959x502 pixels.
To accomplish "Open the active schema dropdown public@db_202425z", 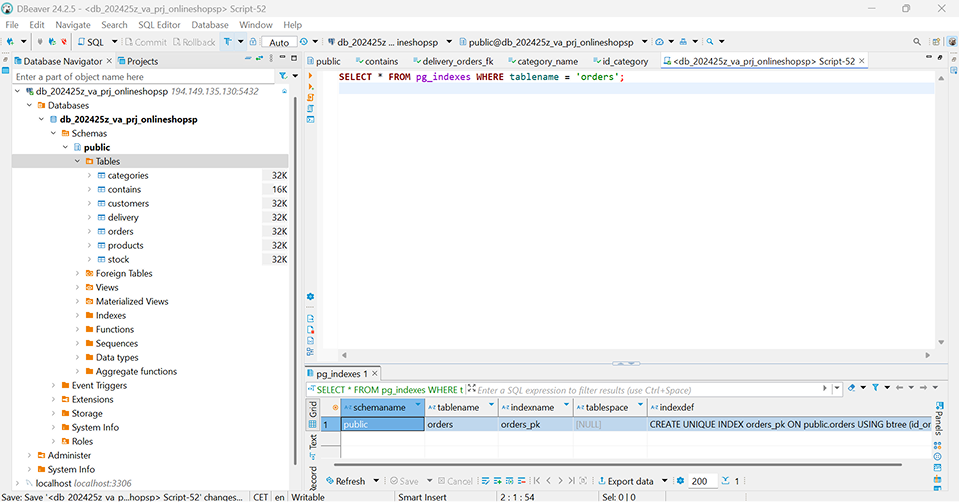I will tap(552, 42).
